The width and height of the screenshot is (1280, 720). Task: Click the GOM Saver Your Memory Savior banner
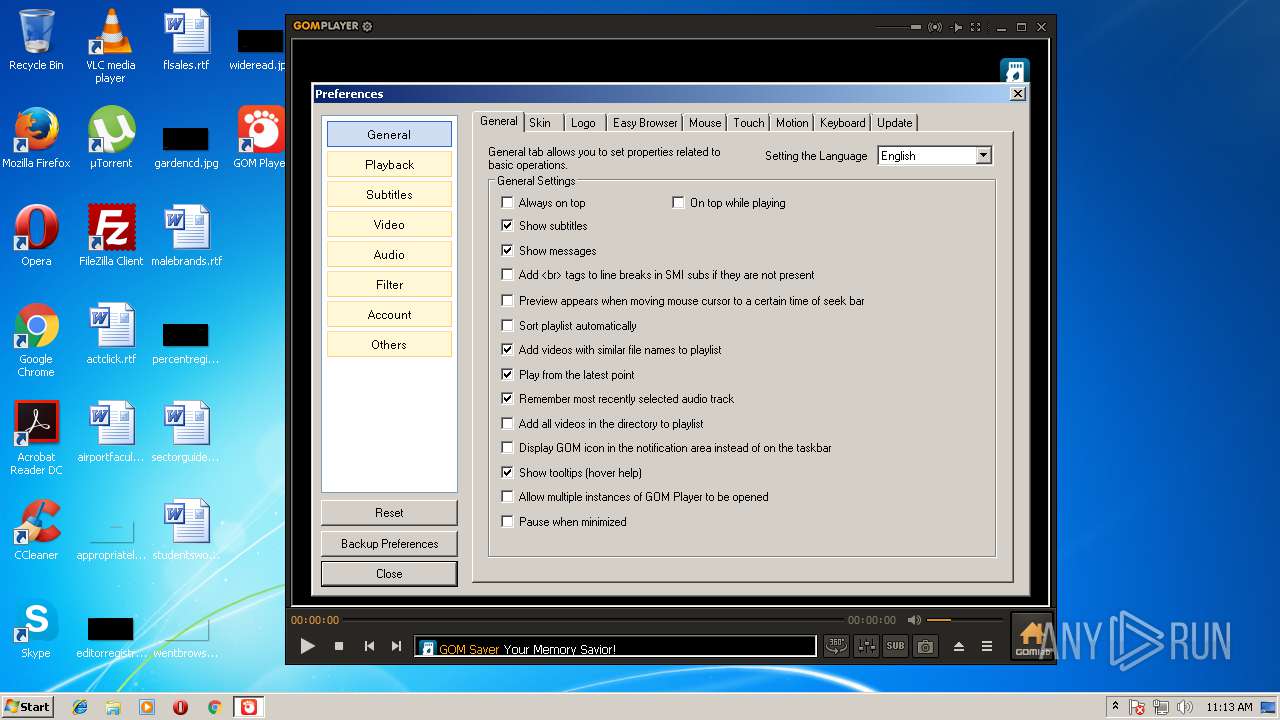point(616,648)
